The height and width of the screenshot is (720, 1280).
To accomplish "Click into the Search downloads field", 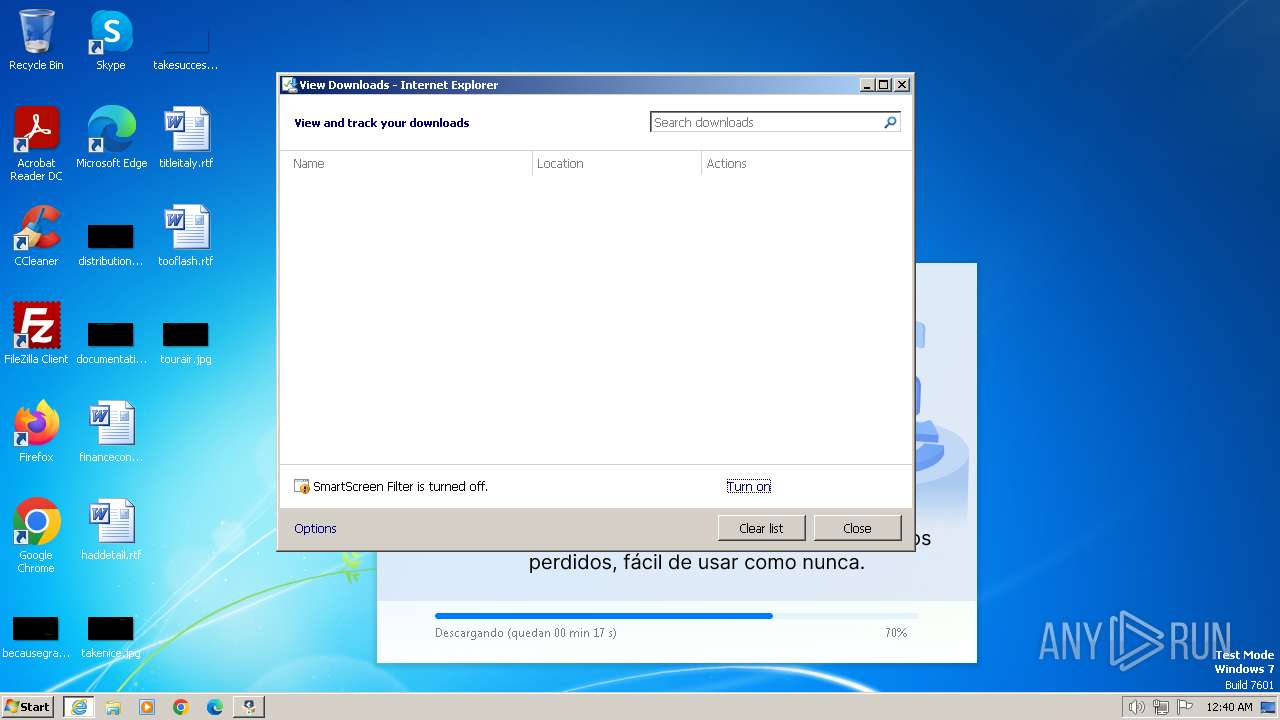I will point(766,122).
